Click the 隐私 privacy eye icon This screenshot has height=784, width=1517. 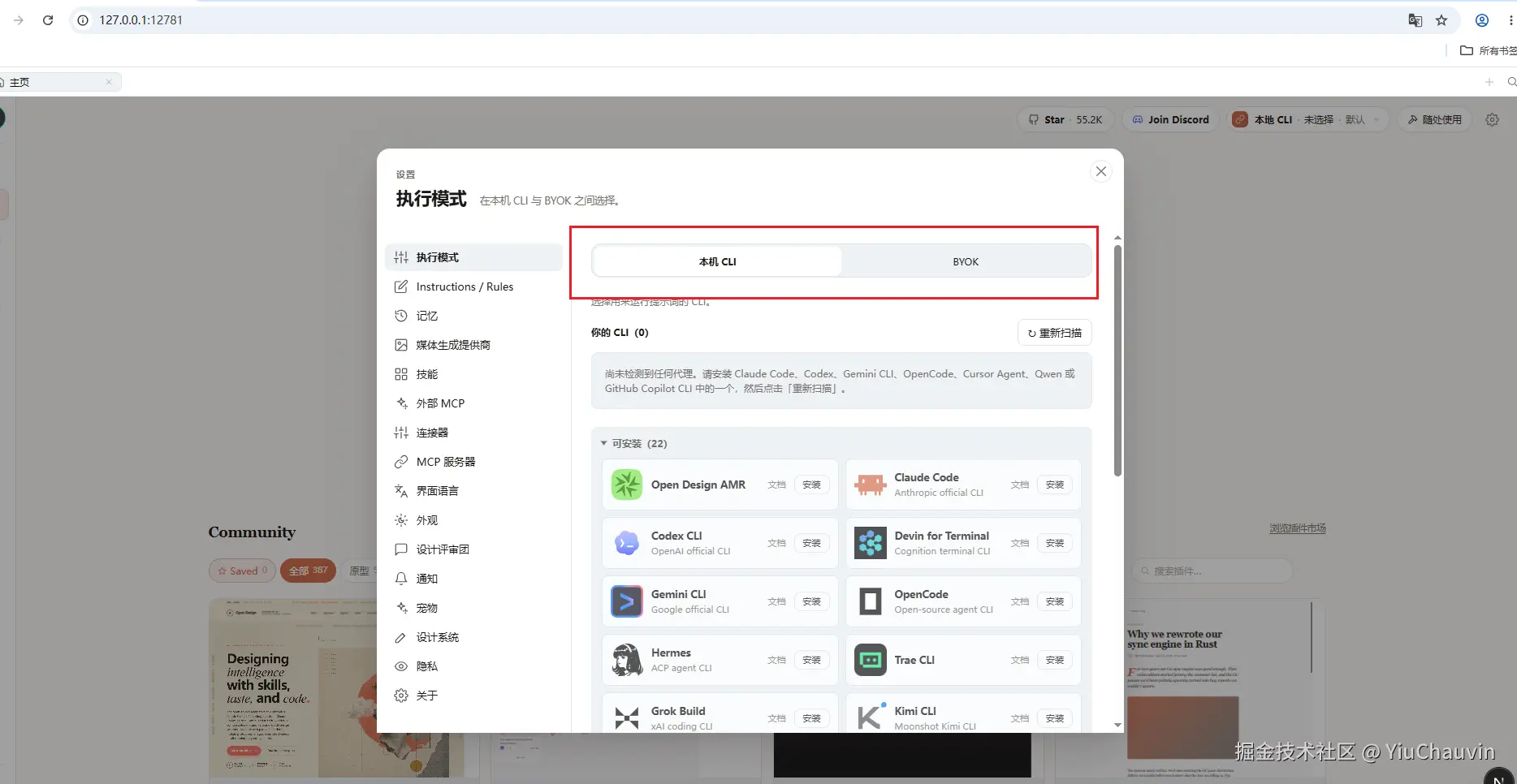[x=401, y=666]
